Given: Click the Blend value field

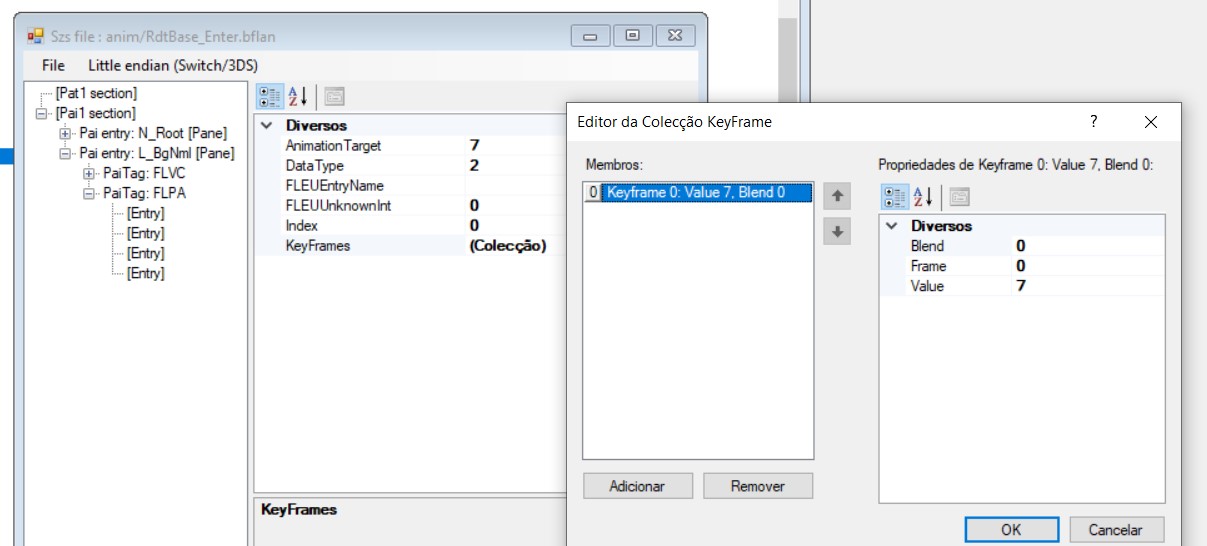Looking at the screenshot, I should point(1088,246).
